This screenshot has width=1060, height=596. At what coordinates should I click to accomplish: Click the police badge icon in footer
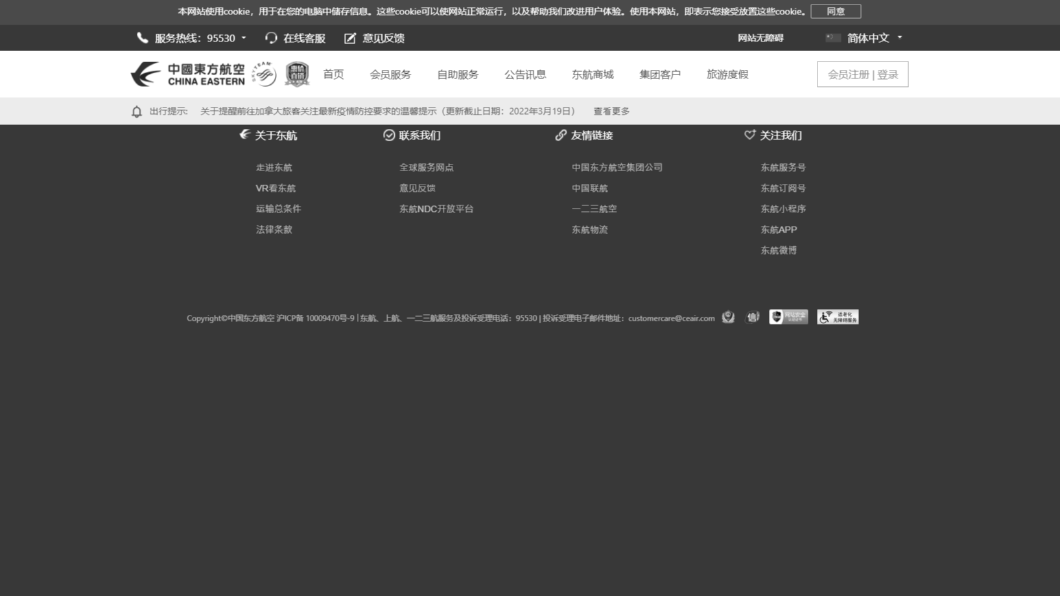(x=728, y=317)
